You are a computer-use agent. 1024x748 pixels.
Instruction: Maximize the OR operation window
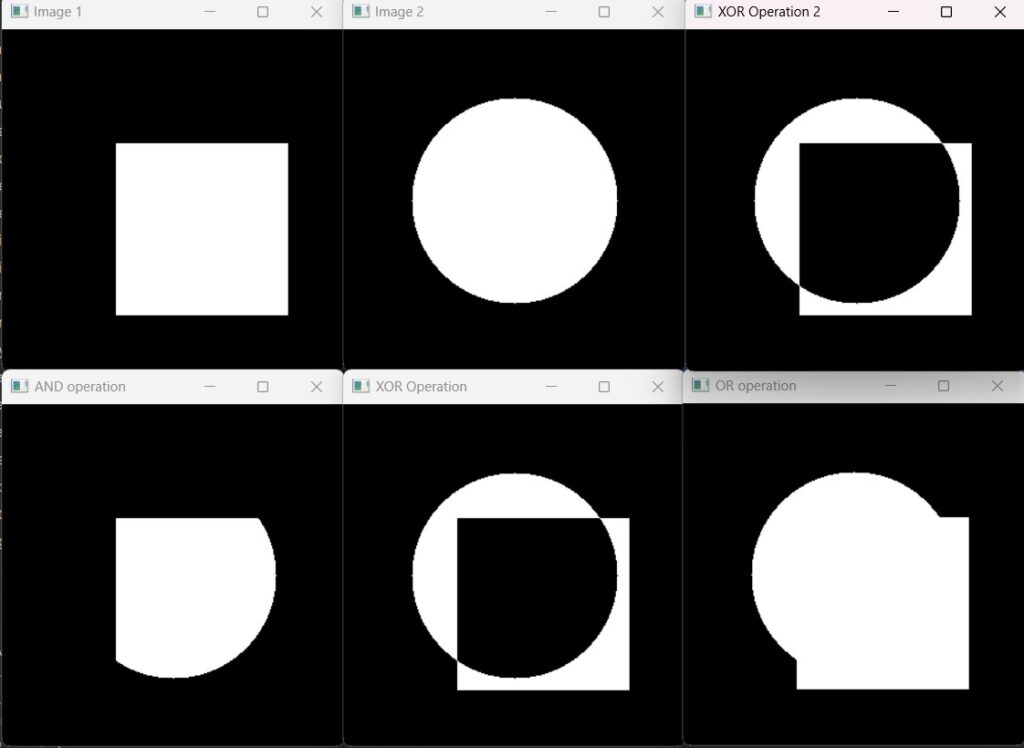pos(944,385)
